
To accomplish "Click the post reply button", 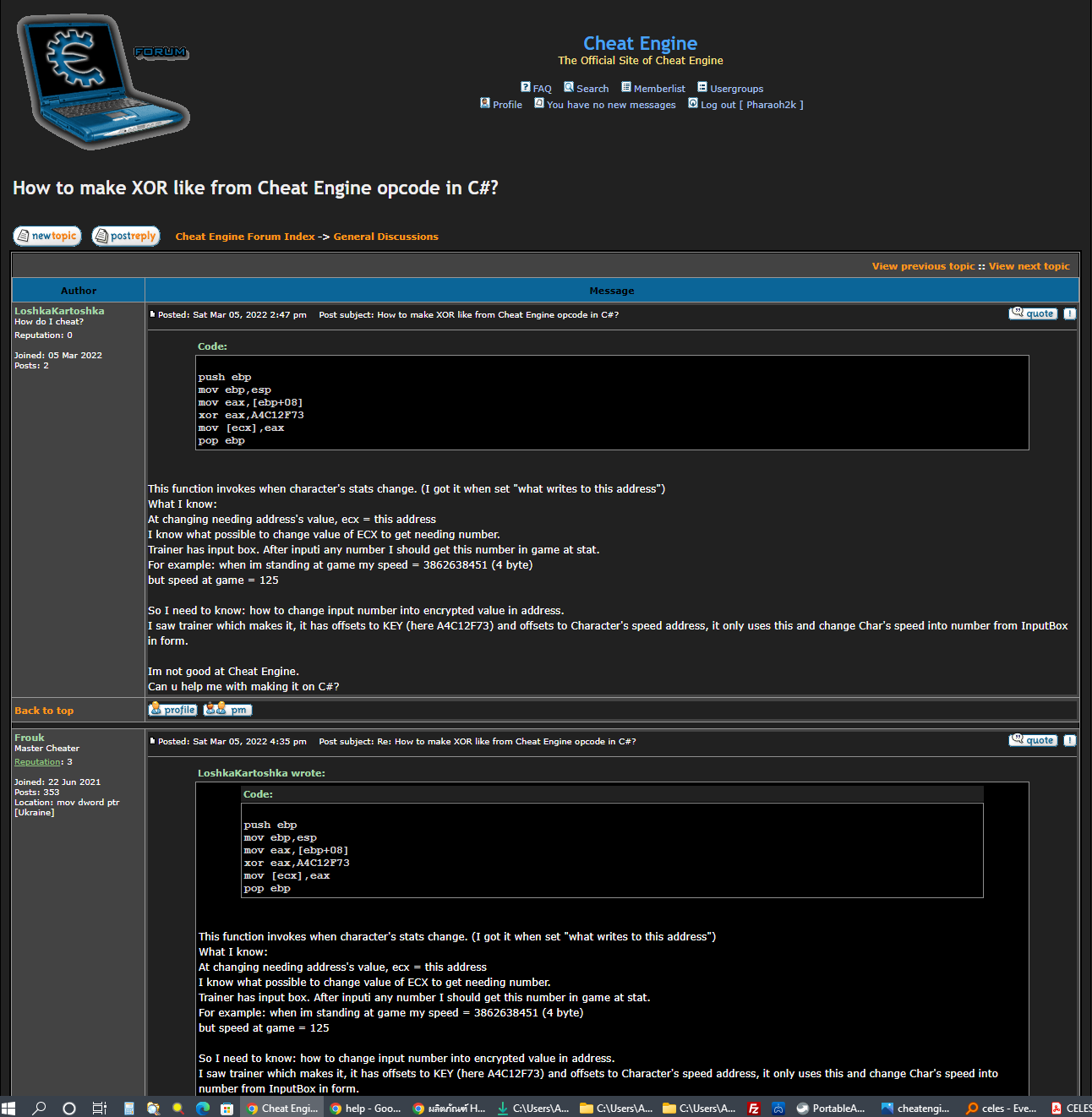I will pyautogui.click(x=126, y=236).
